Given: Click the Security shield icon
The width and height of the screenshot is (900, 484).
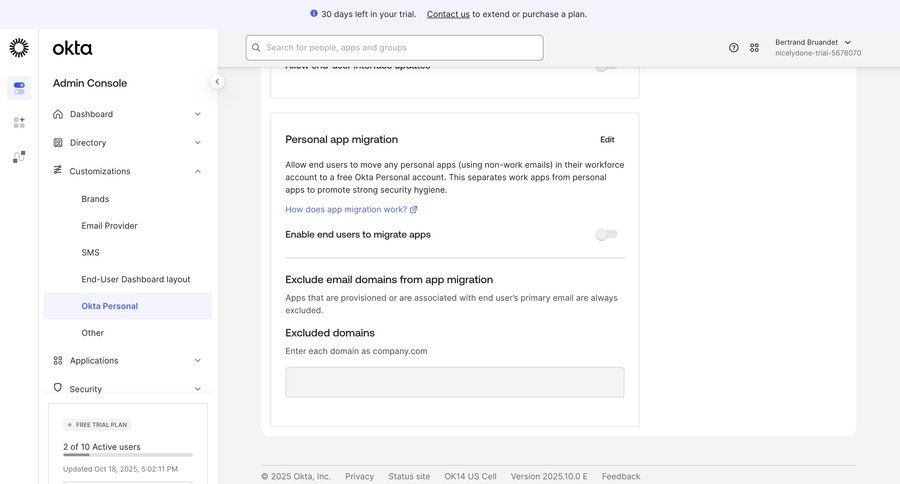Looking at the screenshot, I should 57,388.
